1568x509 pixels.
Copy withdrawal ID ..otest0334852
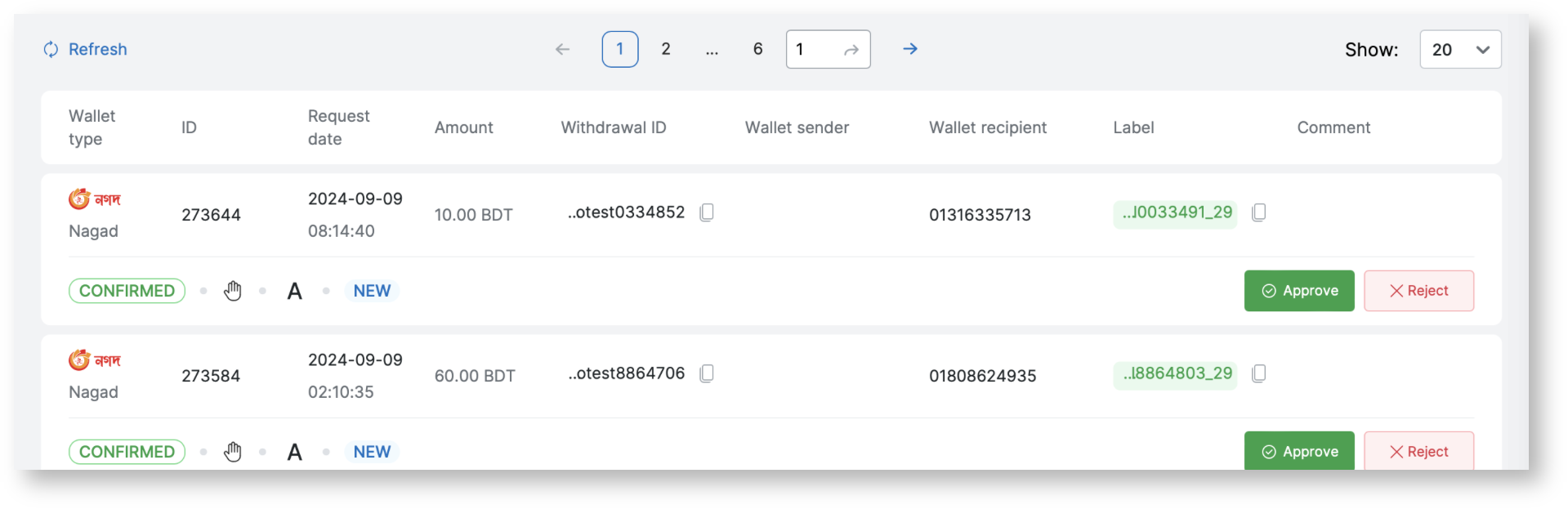[x=707, y=212]
